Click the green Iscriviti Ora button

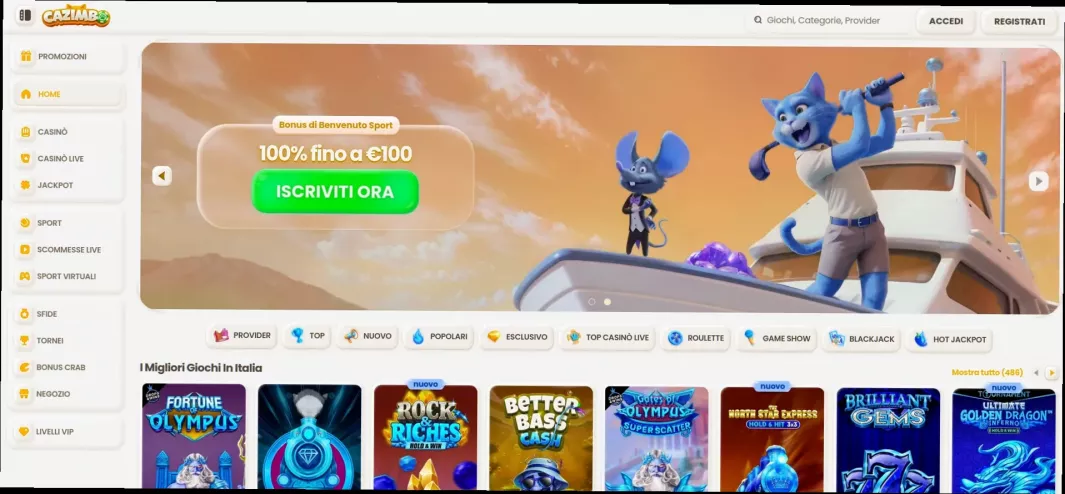[335, 192]
